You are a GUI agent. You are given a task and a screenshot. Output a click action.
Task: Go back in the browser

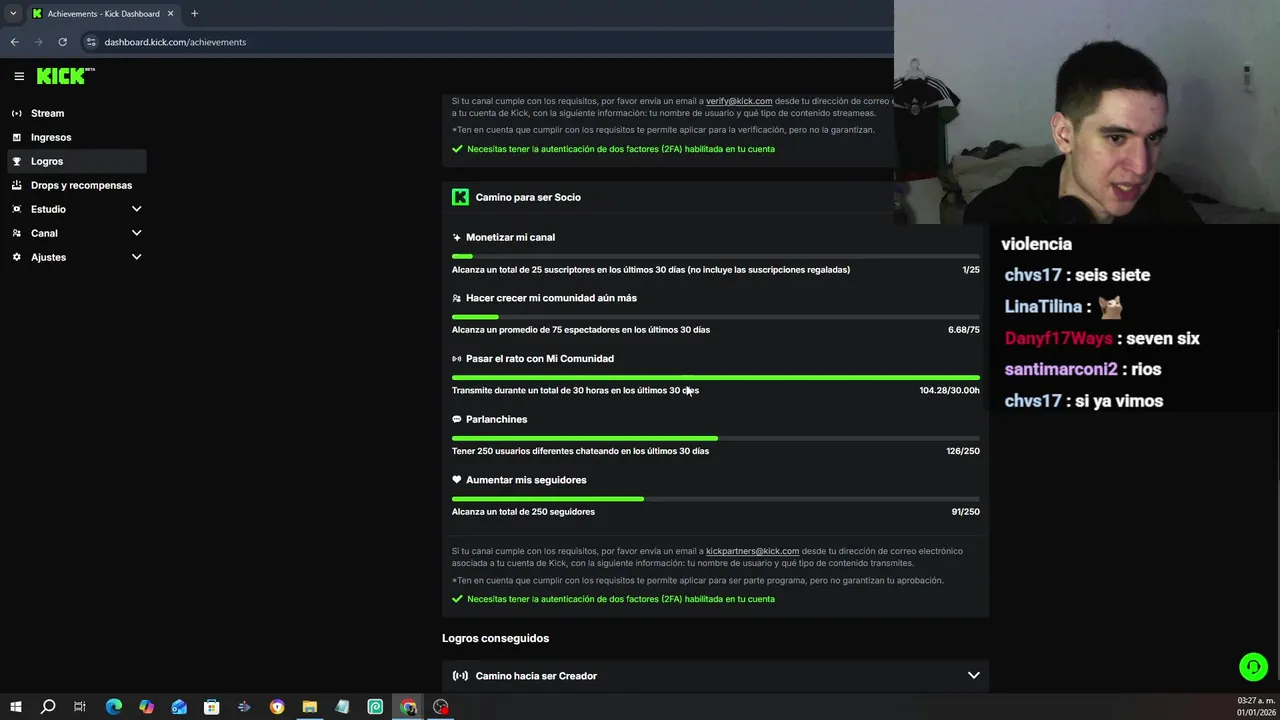click(14, 42)
